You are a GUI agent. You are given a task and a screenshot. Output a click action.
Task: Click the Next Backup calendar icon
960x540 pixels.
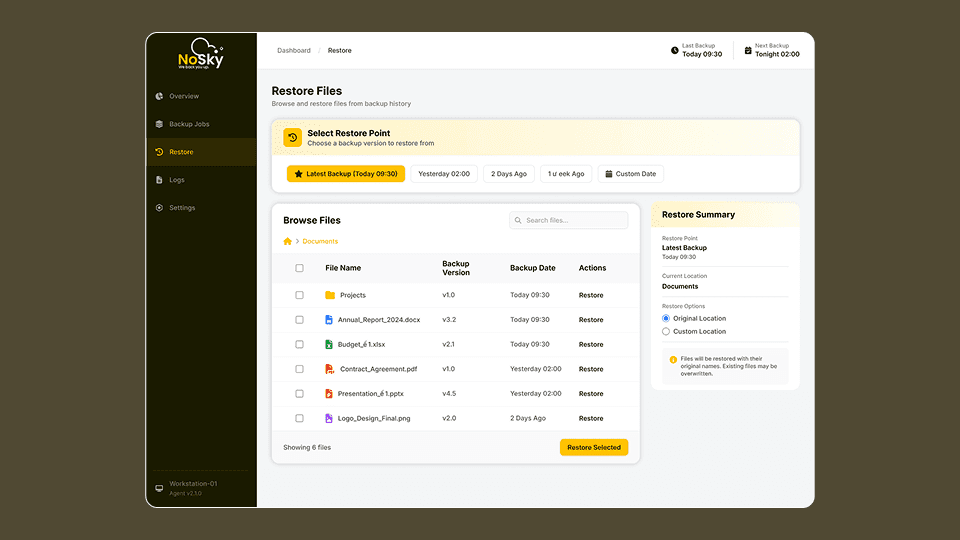coord(747,50)
